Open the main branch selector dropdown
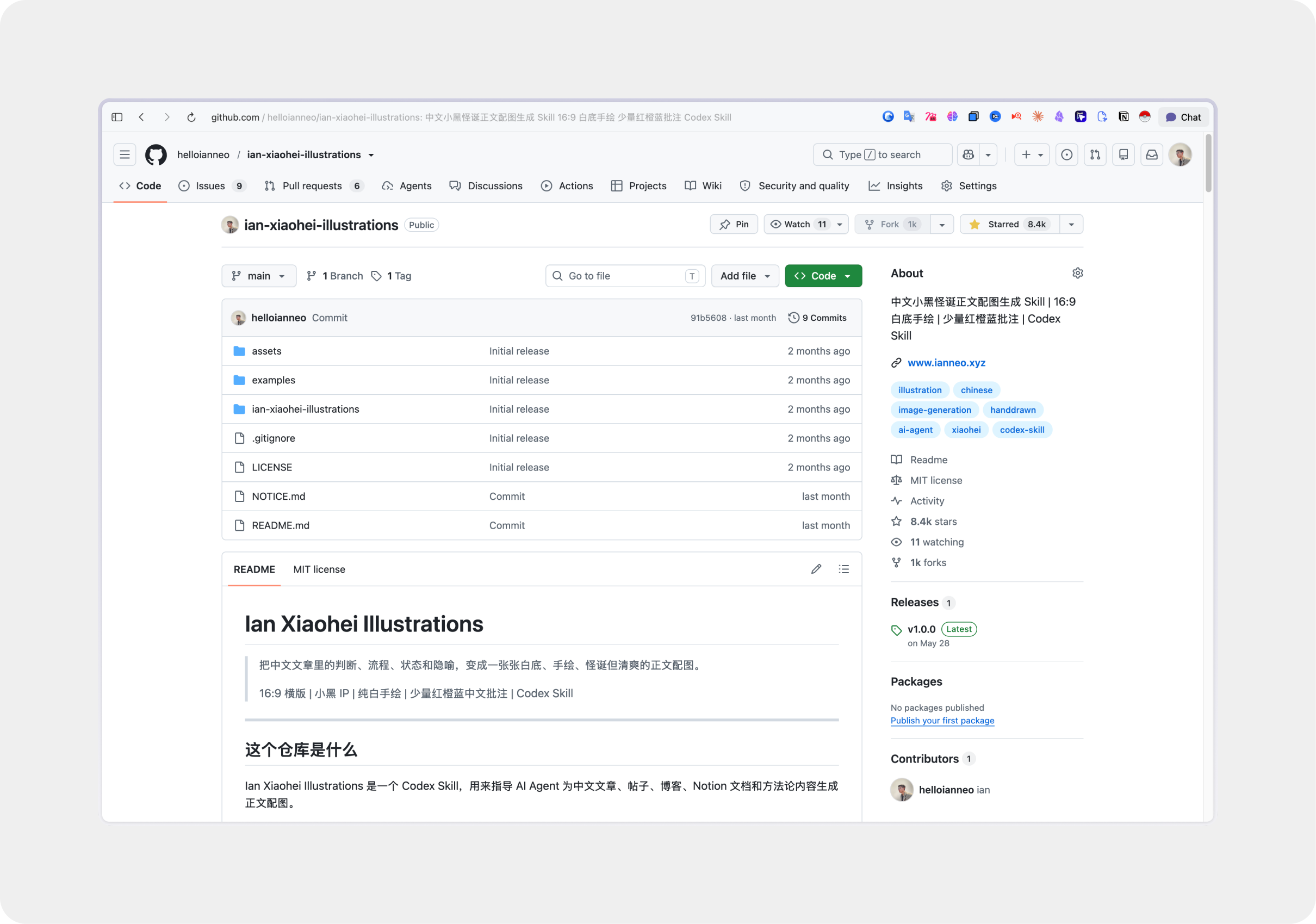 (259, 276)
